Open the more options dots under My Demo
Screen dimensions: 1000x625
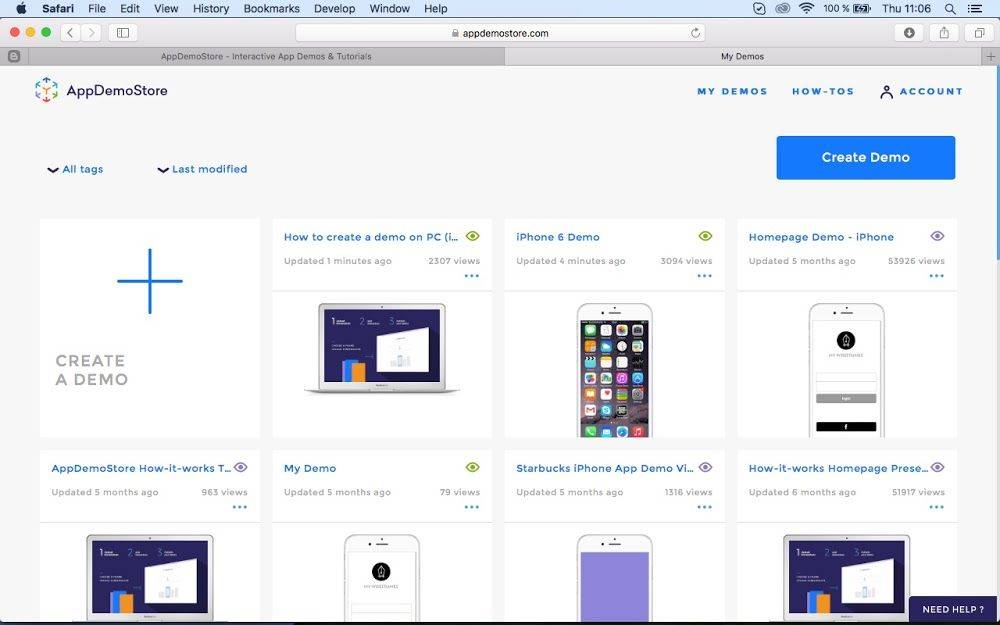471,507
